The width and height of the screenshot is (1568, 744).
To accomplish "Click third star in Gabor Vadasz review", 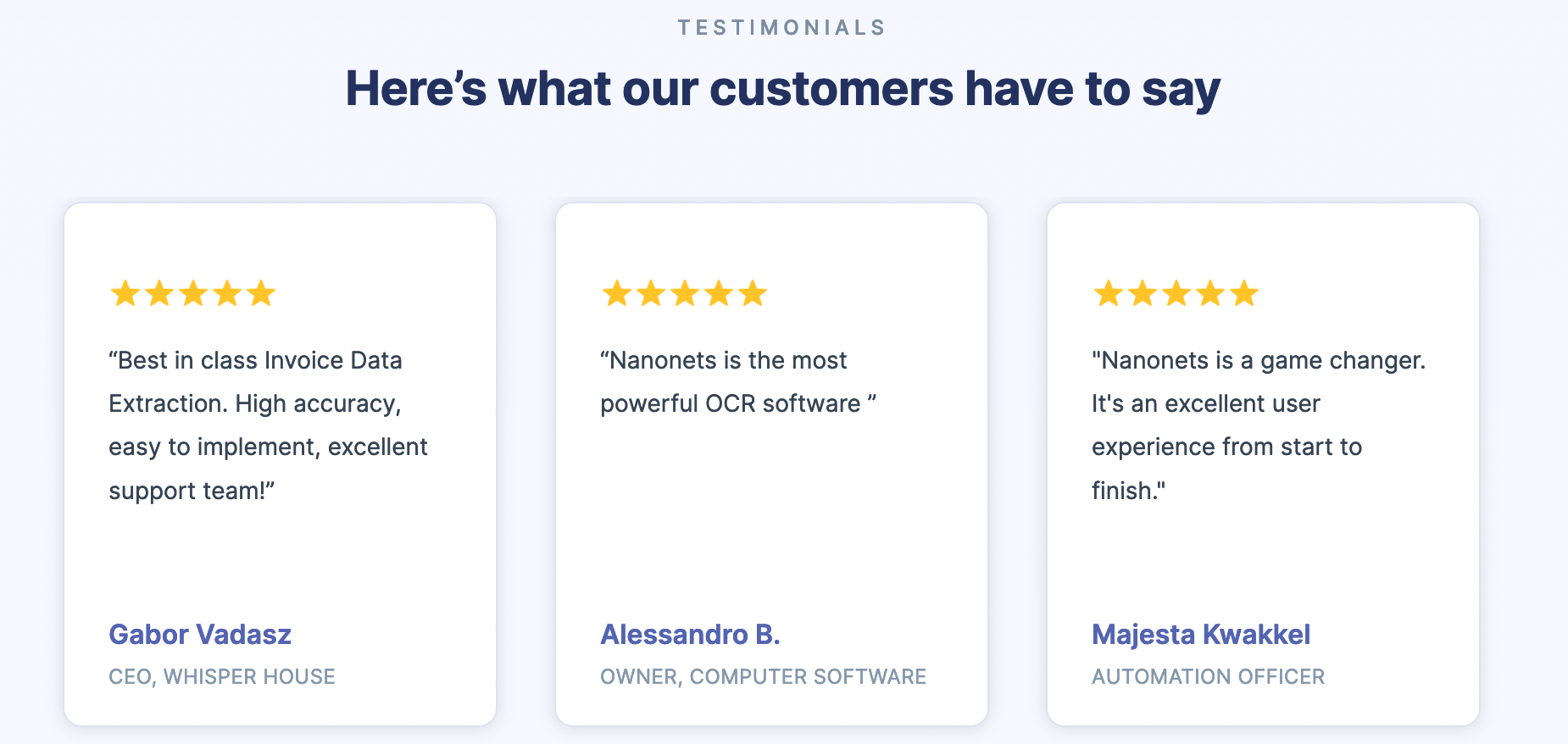I will [x=193, y=294].
